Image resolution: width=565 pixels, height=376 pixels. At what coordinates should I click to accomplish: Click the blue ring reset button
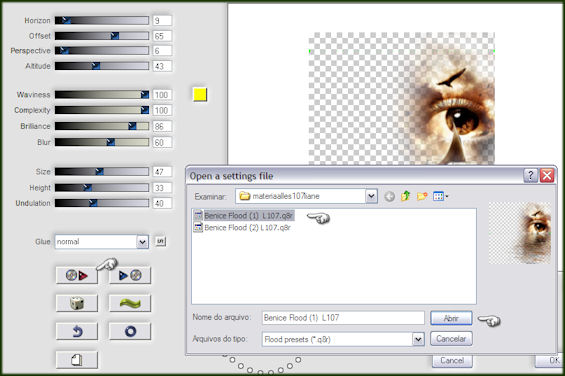tap(130, 331)
